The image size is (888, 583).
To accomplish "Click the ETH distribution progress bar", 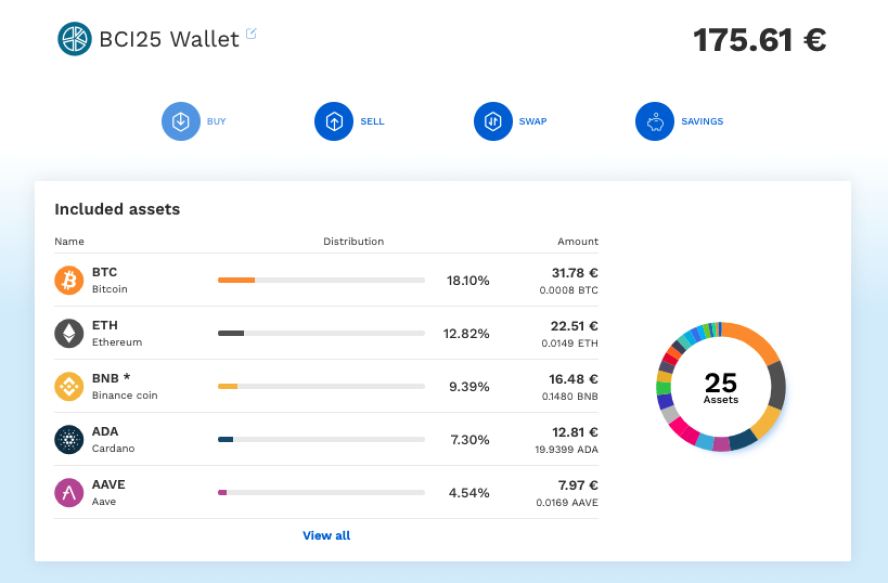I will click(321, 333).
